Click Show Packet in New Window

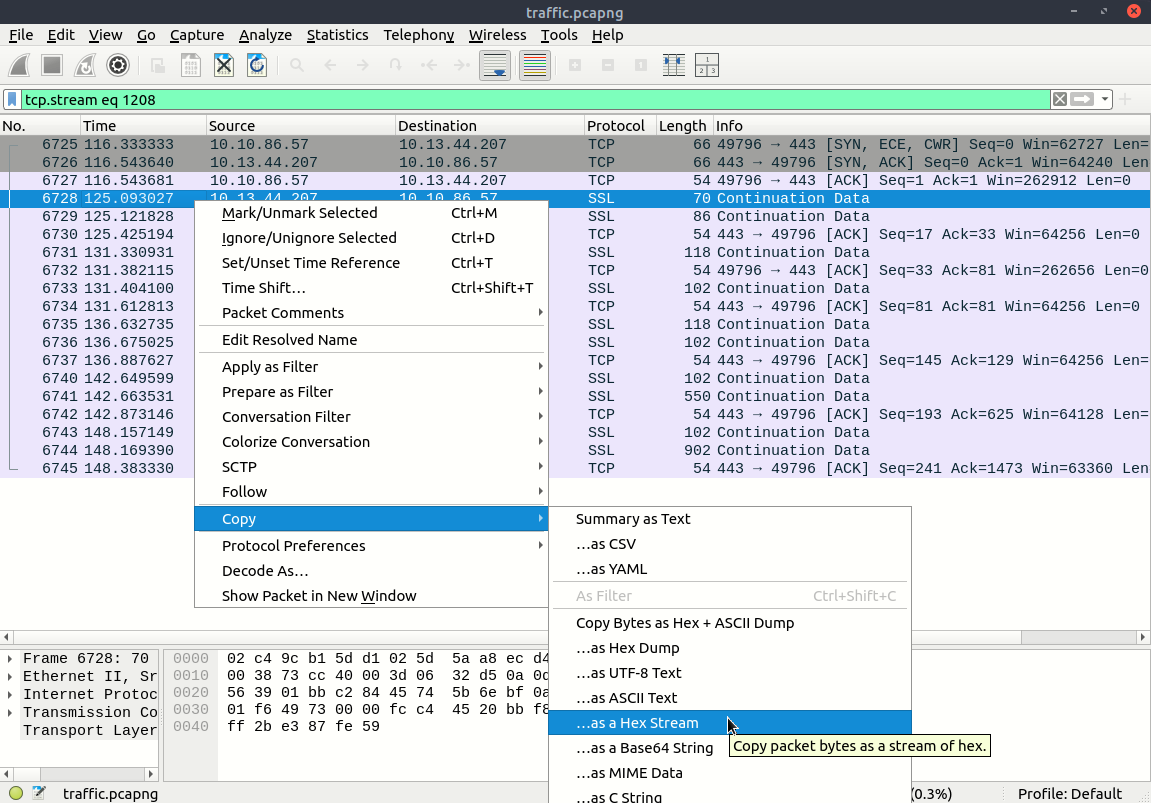click(x=318, y=596)
